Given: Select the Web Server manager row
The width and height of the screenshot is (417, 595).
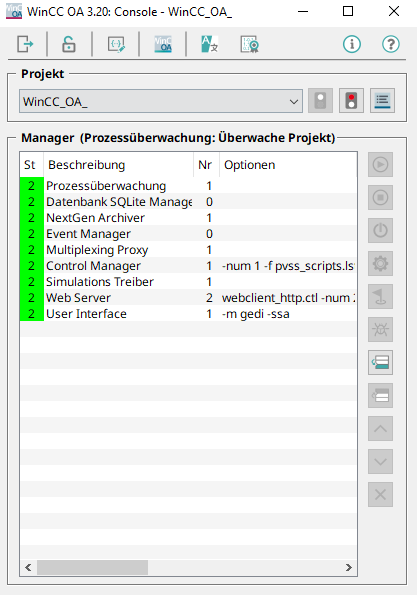Looking at the screenshot, I should [188, 298].
